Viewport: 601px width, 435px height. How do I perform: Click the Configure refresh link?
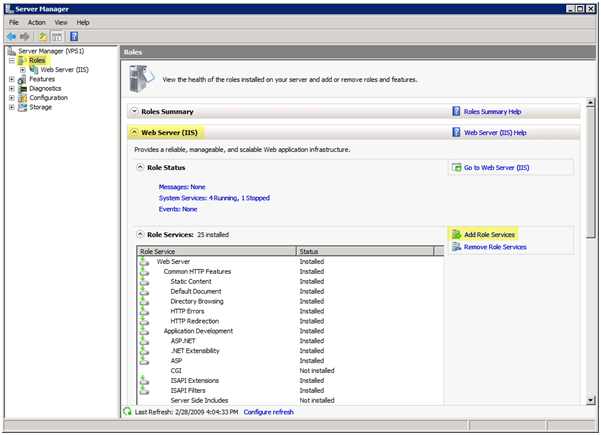268,412
